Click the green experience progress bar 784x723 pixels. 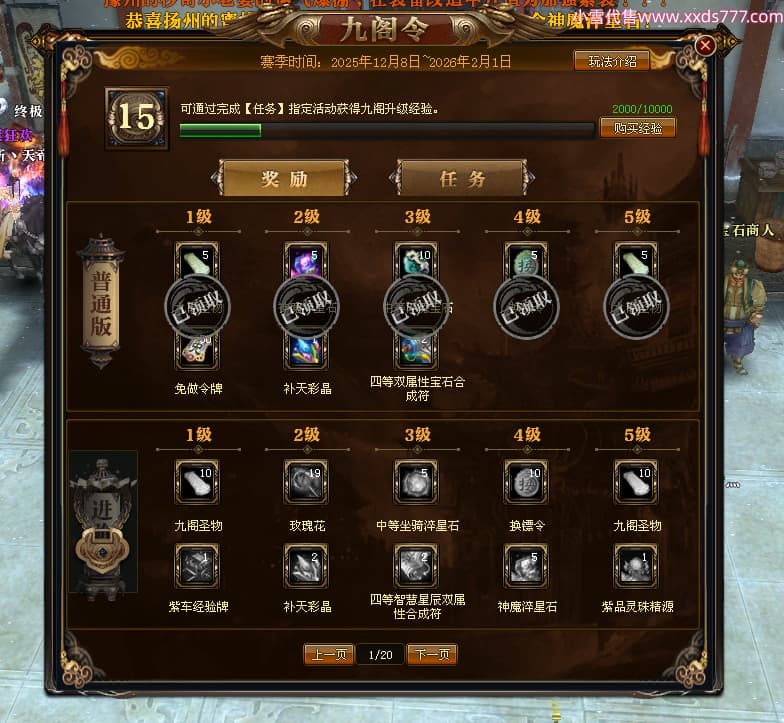click(387, 130)
